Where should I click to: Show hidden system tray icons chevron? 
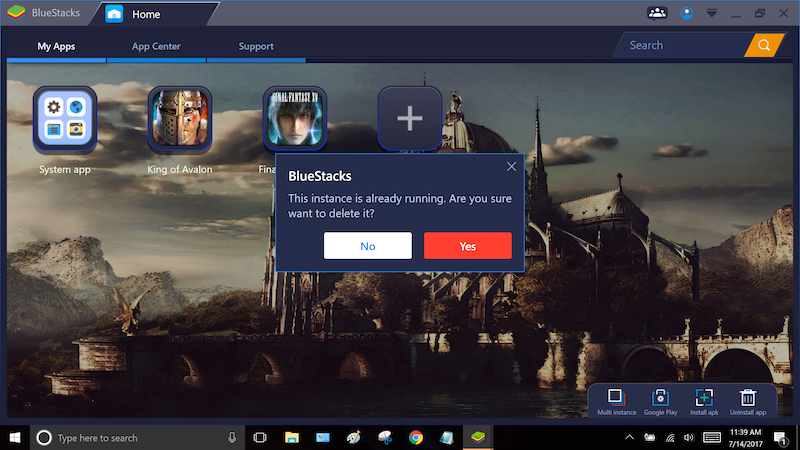[x=630, y=437]
